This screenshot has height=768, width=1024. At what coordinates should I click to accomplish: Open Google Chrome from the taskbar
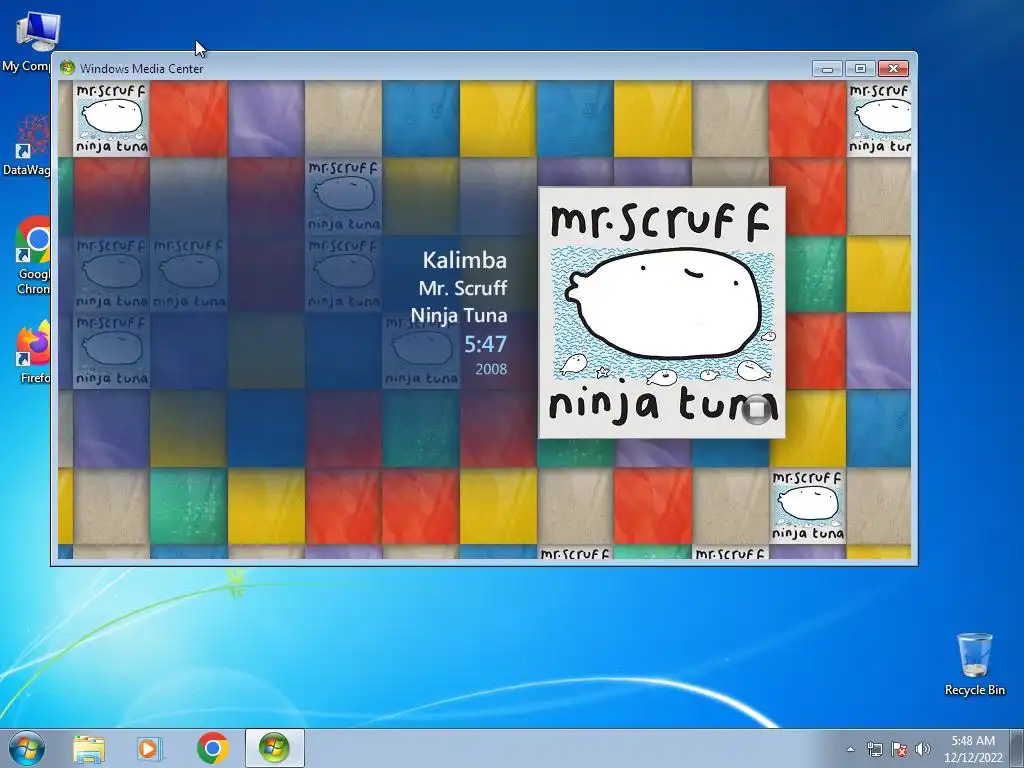(x=212, y=748)
